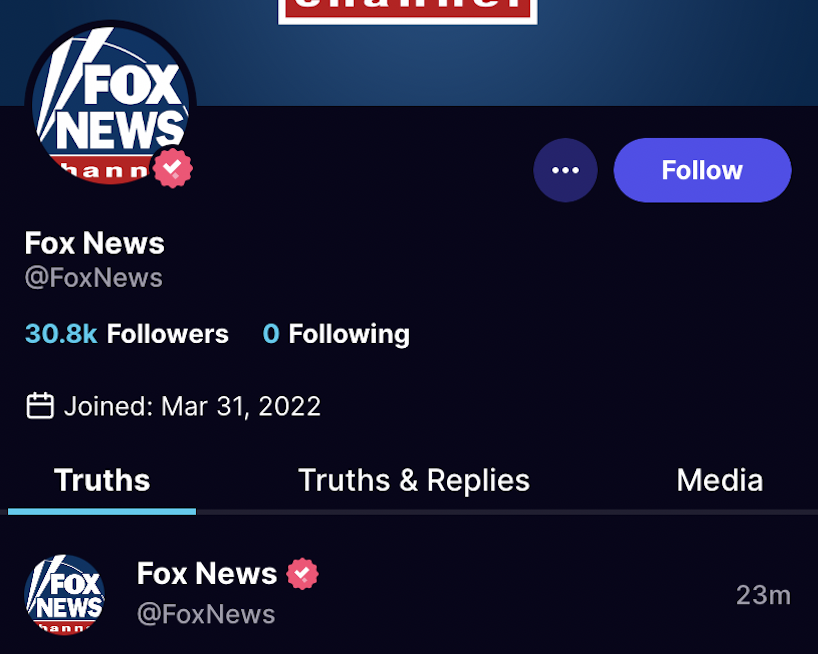The width and height of the screenshot is (818, 654).
Task: Click the Fox News display name
Action: pyautogui.click(x=94, y=243)
